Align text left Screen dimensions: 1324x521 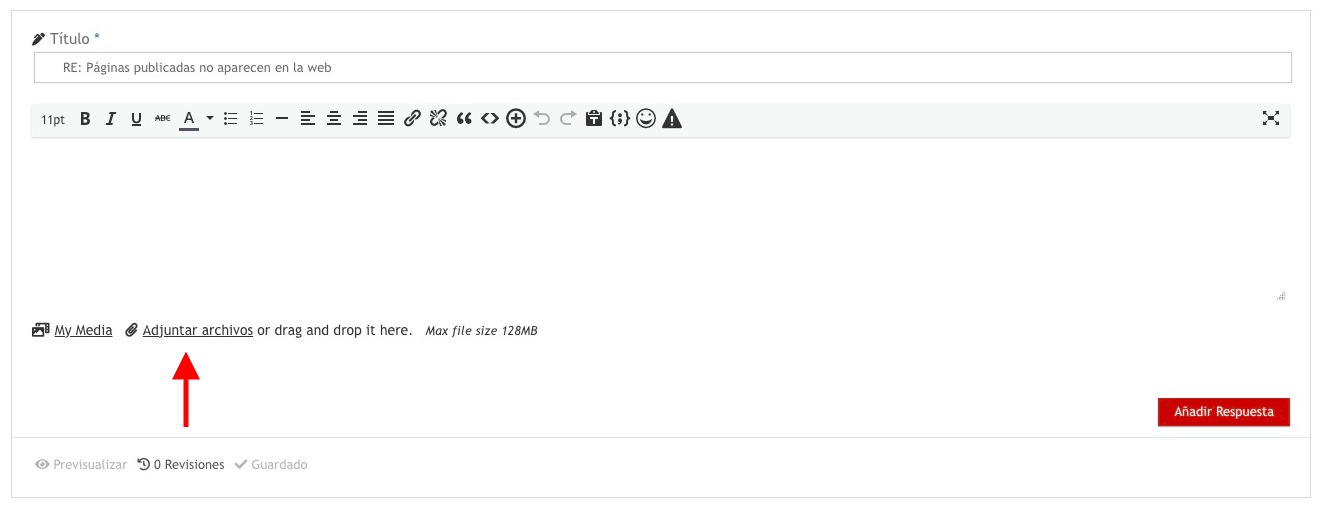click(308, 119)
